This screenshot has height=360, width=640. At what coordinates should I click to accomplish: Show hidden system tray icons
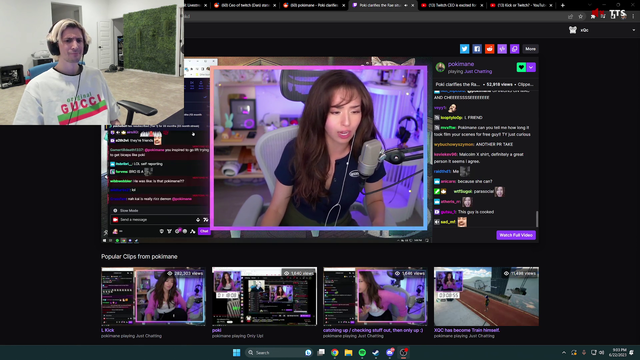point(564,353)
